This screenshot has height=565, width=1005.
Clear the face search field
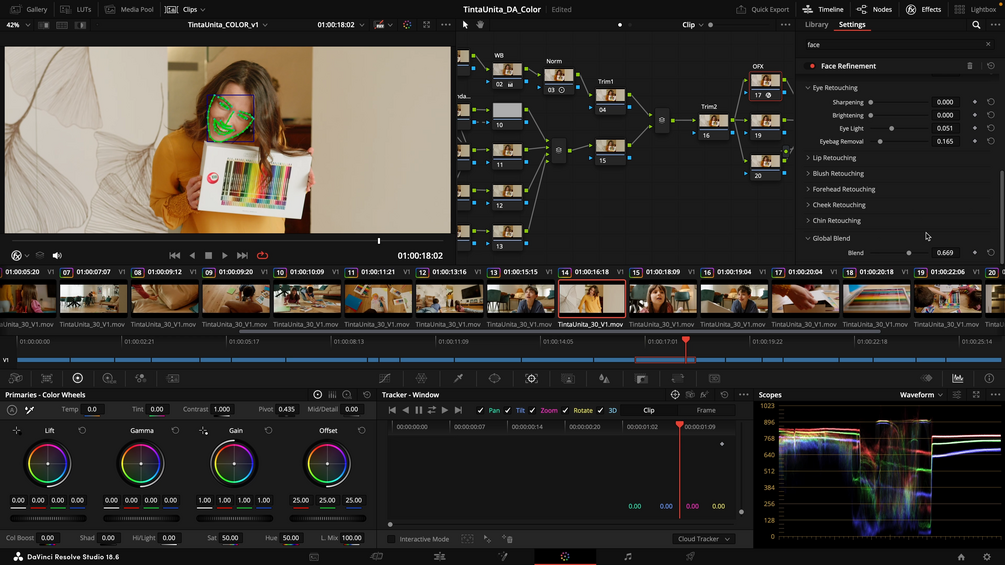tap(988, 44)
